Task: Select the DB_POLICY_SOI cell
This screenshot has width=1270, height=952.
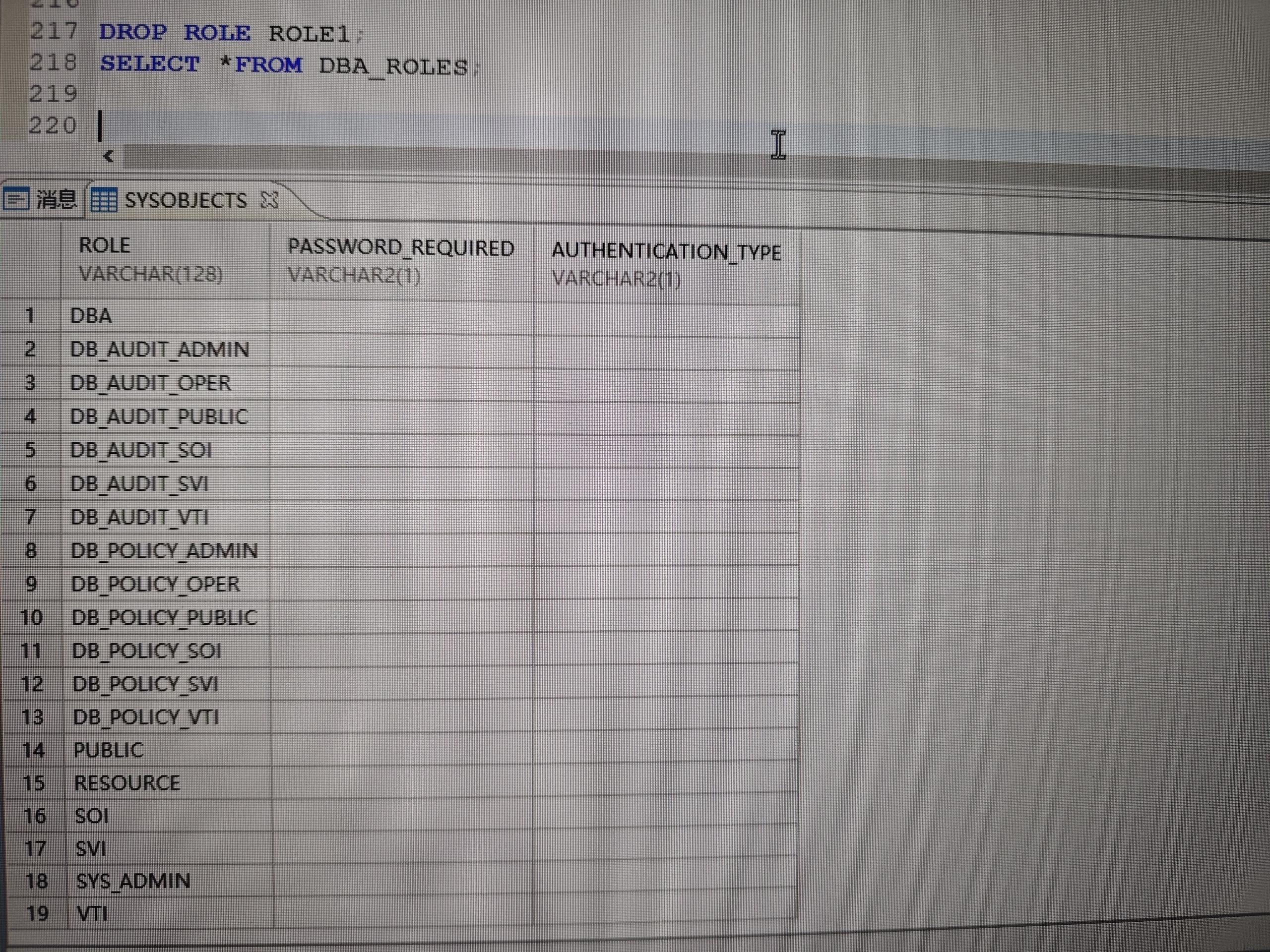Action: 167,650
